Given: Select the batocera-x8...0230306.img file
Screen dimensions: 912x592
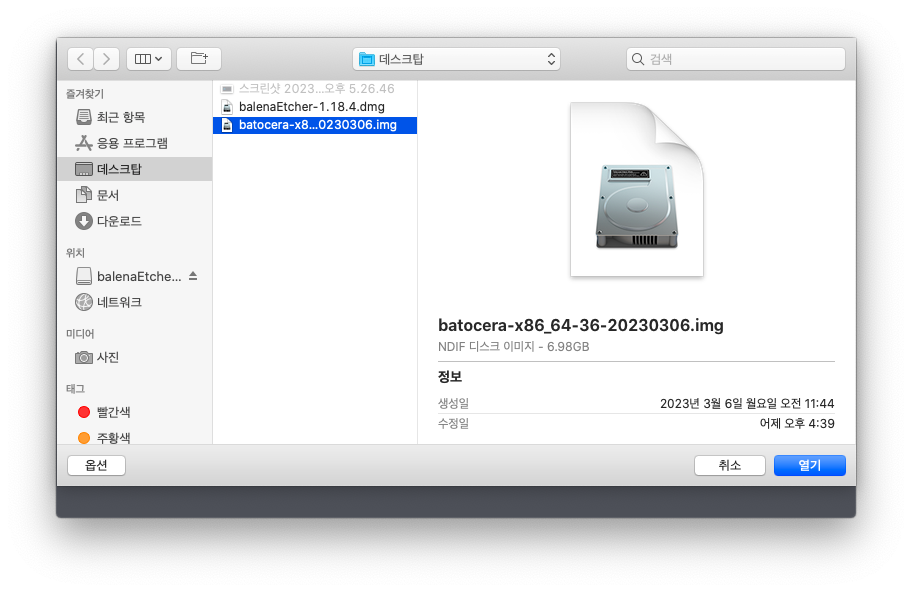Looking at the screenshot, I should click(x=315, y=125).
